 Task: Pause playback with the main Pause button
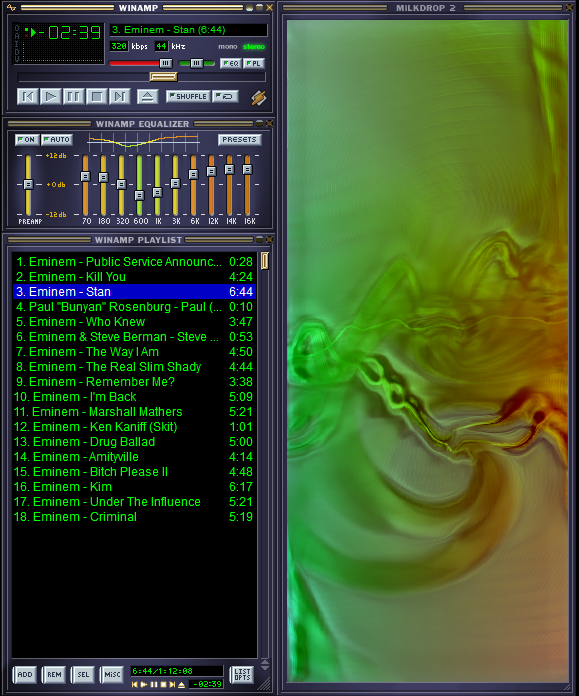click(x=74, y=96)
